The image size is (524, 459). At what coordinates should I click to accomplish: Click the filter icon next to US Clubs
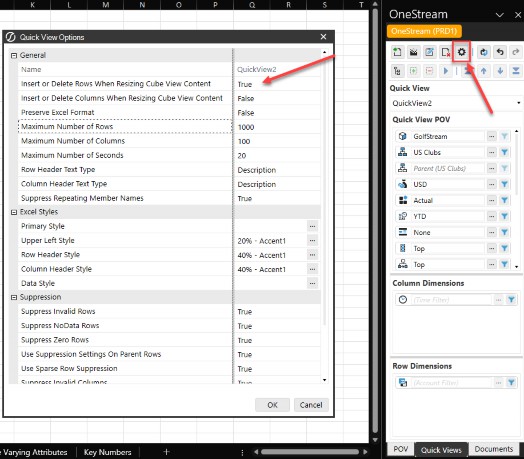click(x=504, y=152)
